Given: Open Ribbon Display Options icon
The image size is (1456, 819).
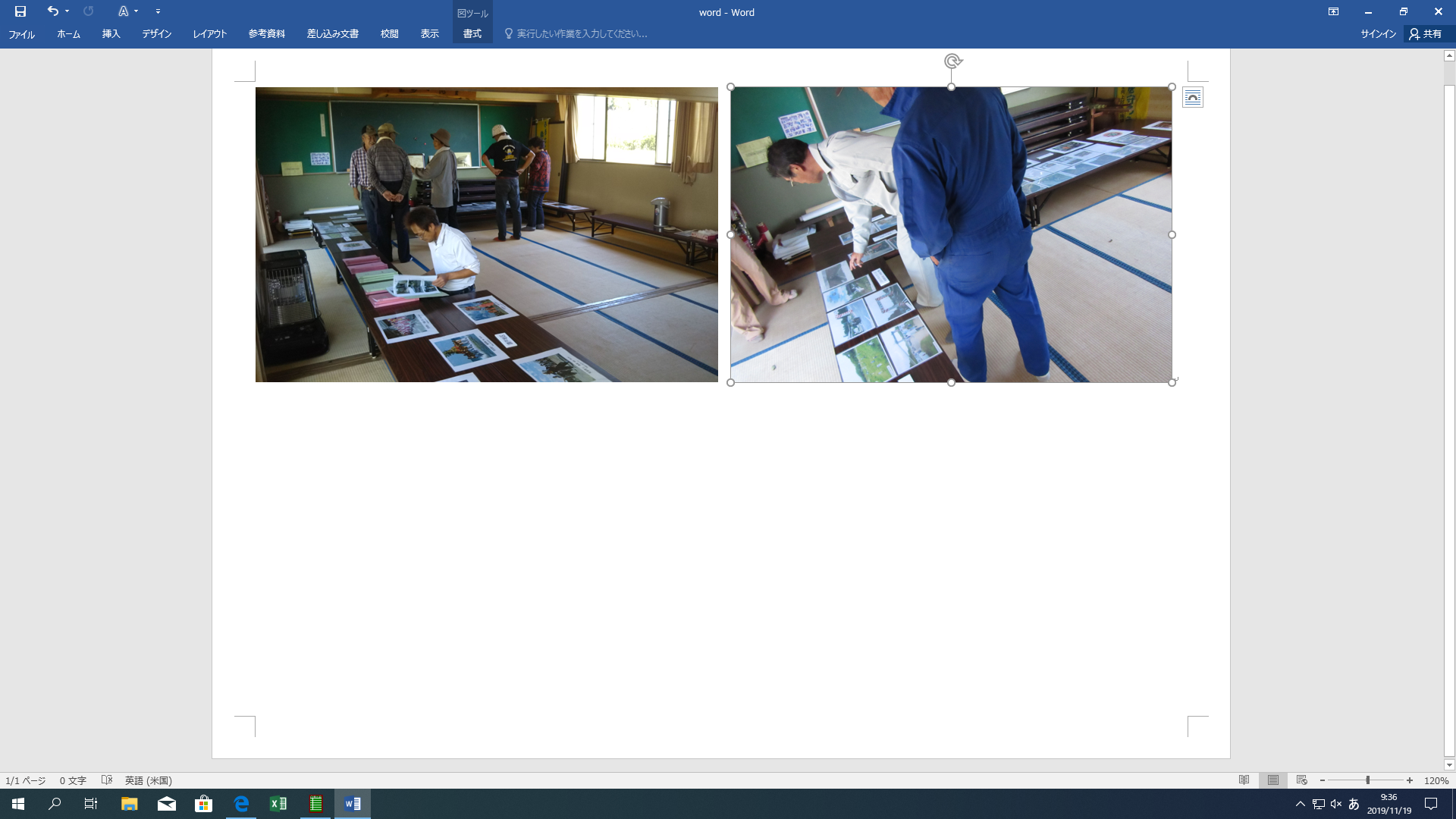Looking at the screenshot, I should tap(1333, 11).
